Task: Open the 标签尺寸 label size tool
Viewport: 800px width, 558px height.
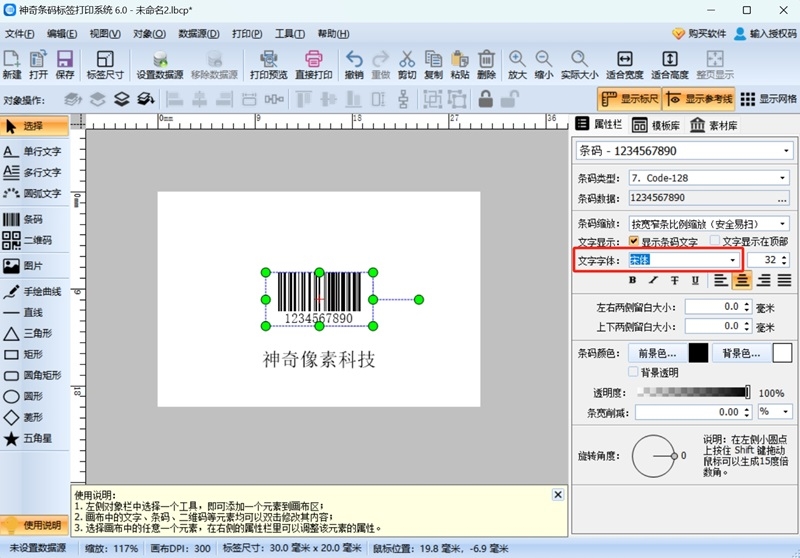Action: coord(105,65)
